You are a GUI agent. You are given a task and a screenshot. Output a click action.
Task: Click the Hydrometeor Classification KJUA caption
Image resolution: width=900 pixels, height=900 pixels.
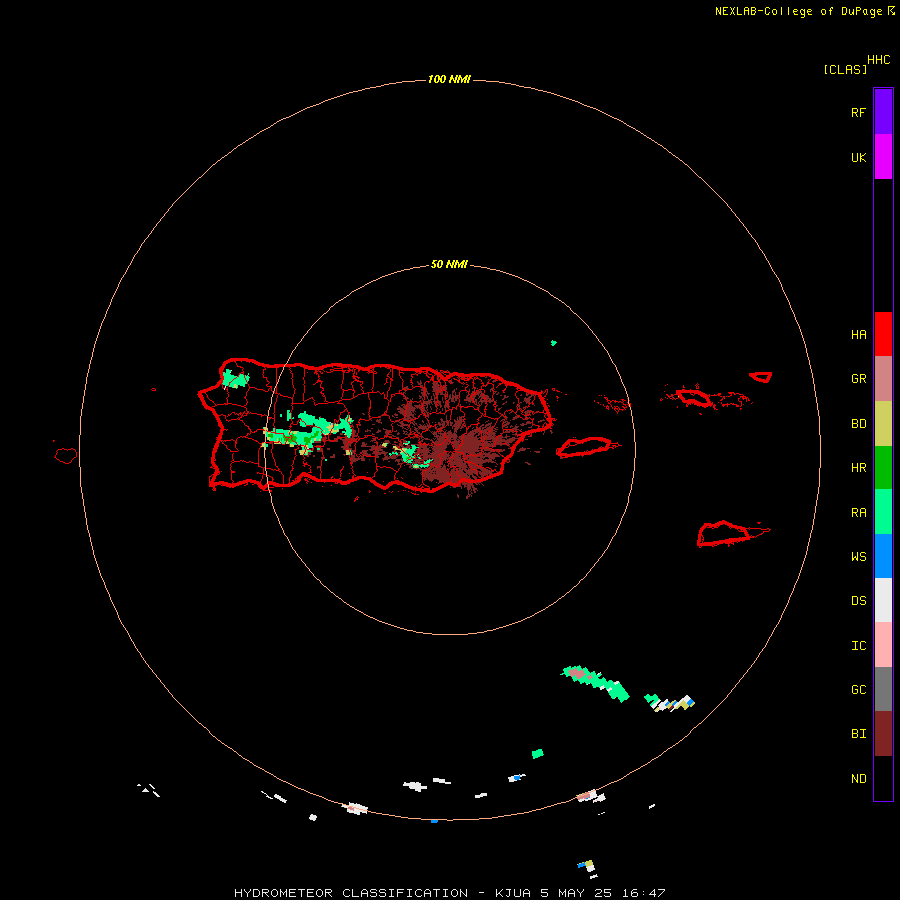pyautogui.click(x=449, y=893)
